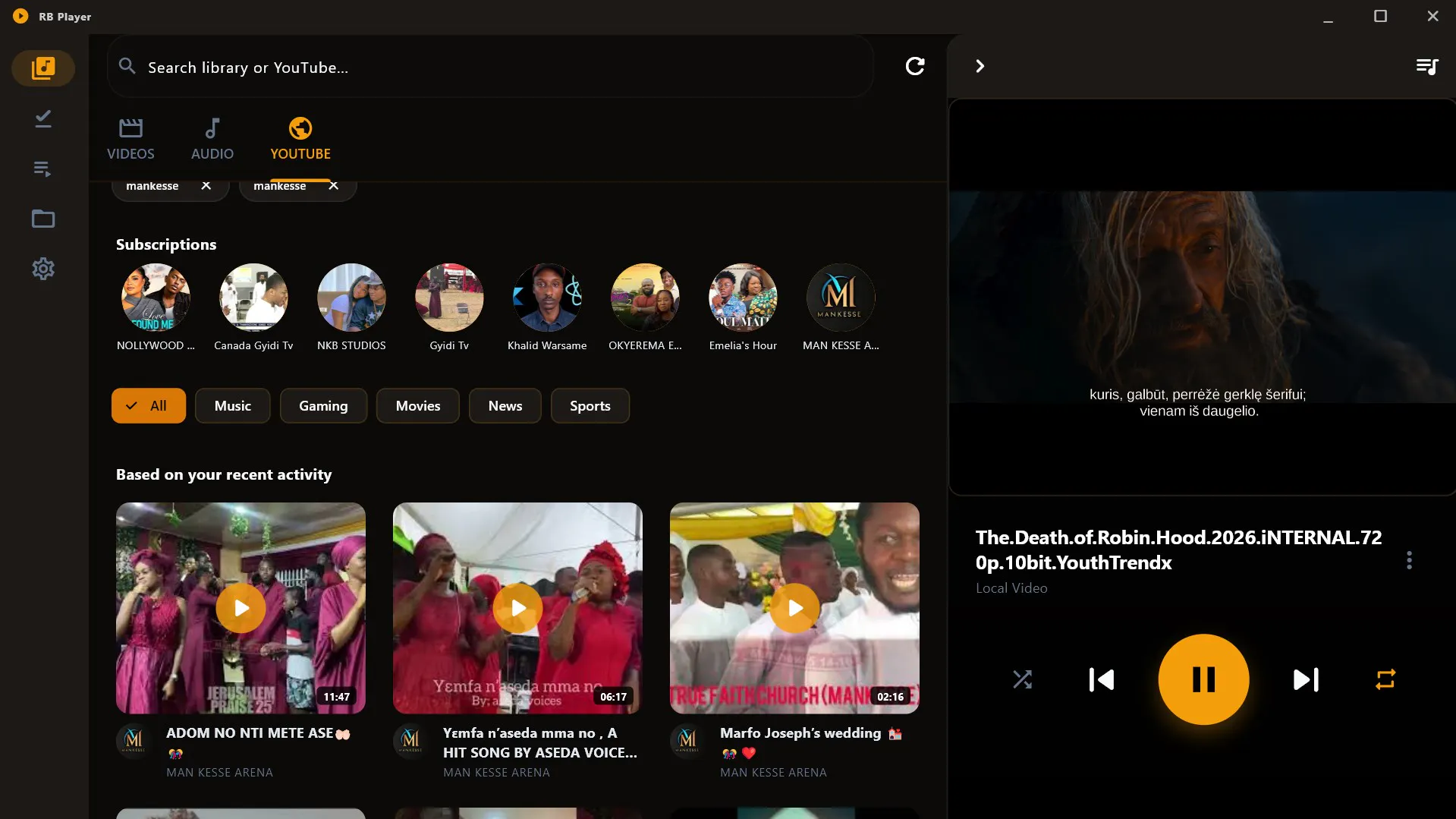Click the Robin Hood video preview
This screenshot has width=1456, height=819.
pos(1202,297)
